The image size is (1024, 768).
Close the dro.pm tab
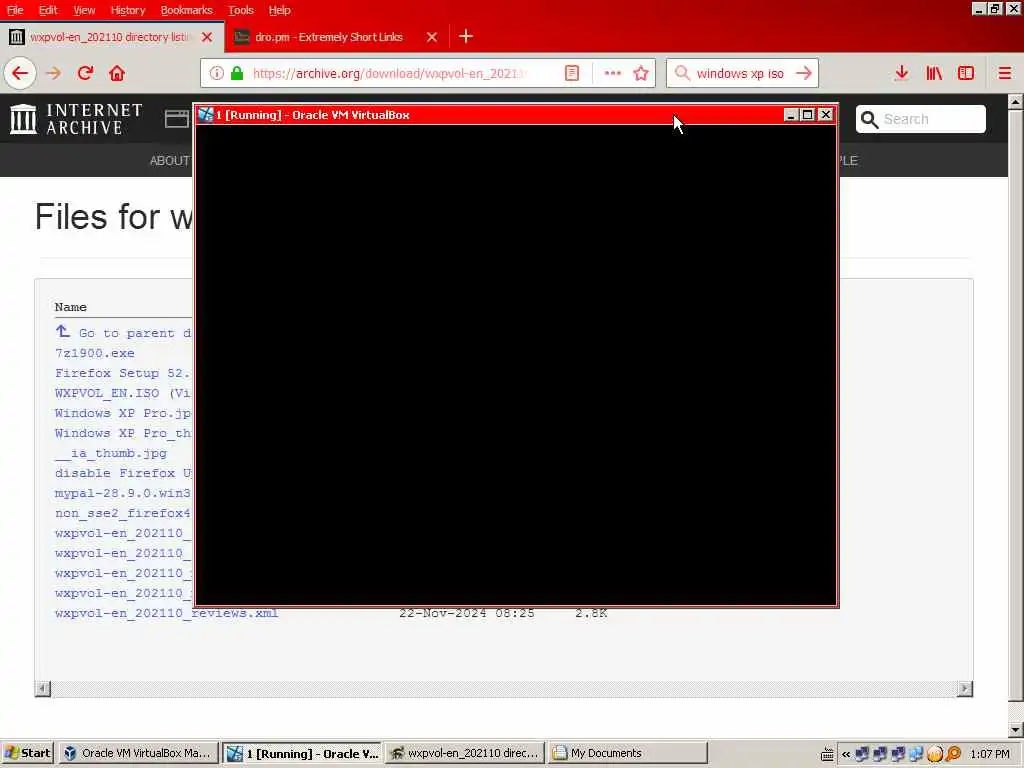click(432, 37)
